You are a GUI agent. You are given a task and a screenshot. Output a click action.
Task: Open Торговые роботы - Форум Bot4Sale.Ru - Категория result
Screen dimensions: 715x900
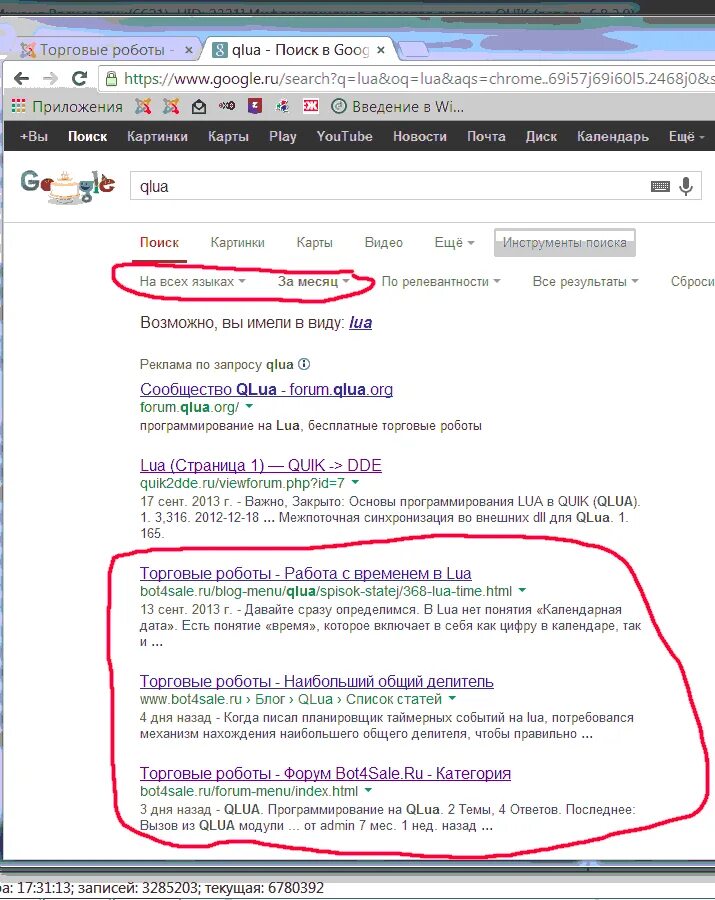325,773
